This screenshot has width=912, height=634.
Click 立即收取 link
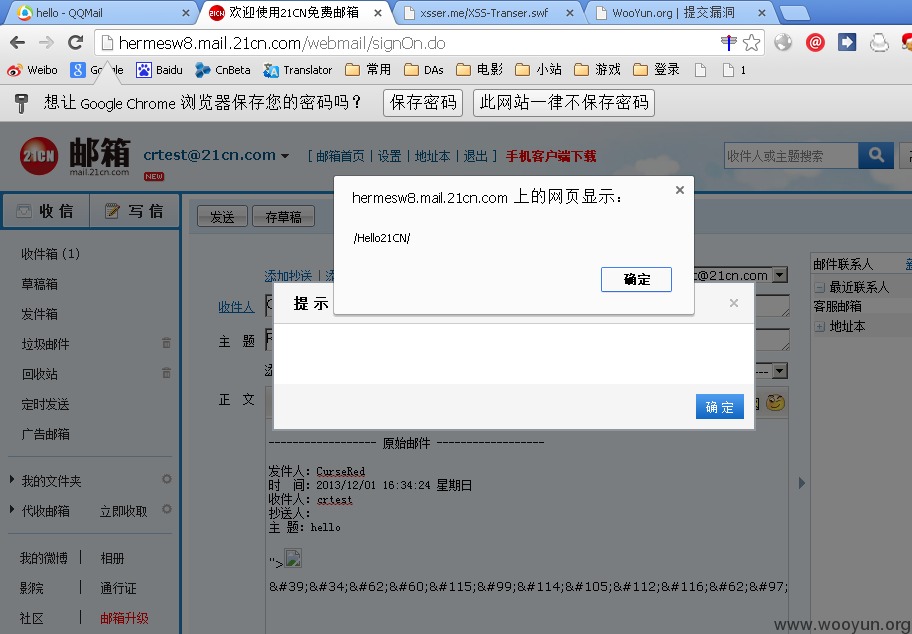tap(123, 511)
